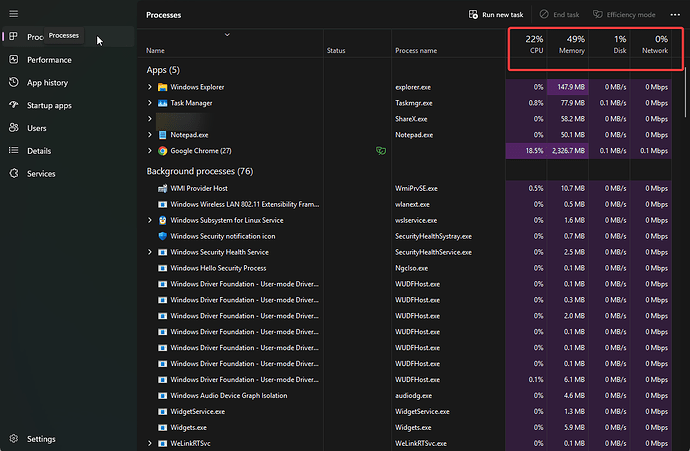Click the Efficiency mode button
The image size is (690, 451).
pos(624,15)
